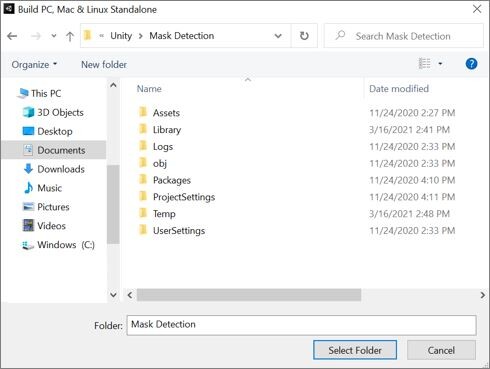Viewport: 490px width, 369px height.
Task: Click into the Folder name field
Action: click(301, 325)
